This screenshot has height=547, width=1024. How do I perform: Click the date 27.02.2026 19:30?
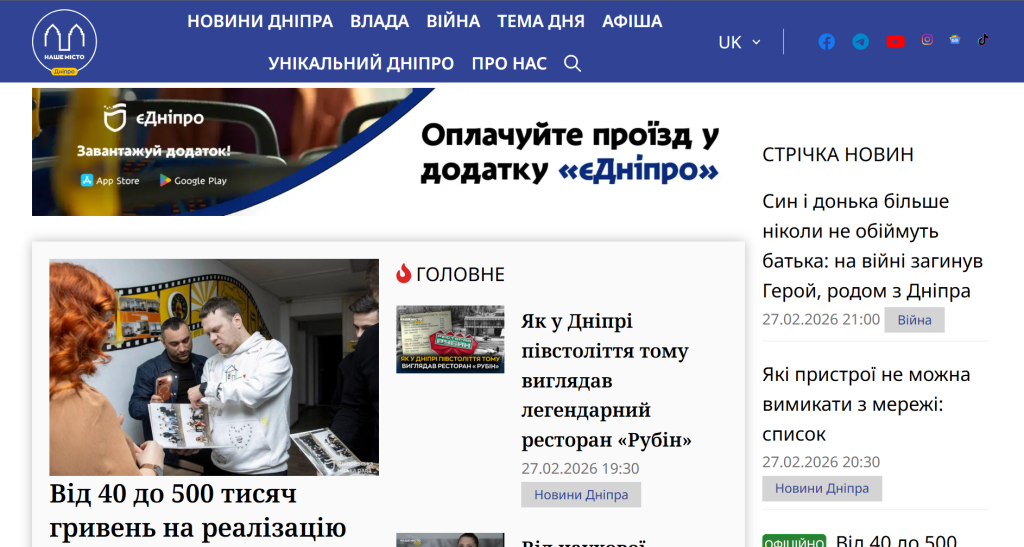[x=580, y=468]
